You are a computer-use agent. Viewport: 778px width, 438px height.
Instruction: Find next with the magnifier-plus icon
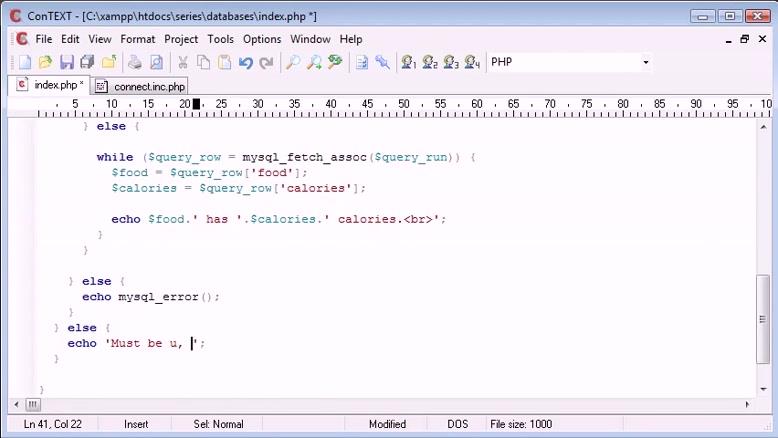pyautogui.click(x=314, y=62)
